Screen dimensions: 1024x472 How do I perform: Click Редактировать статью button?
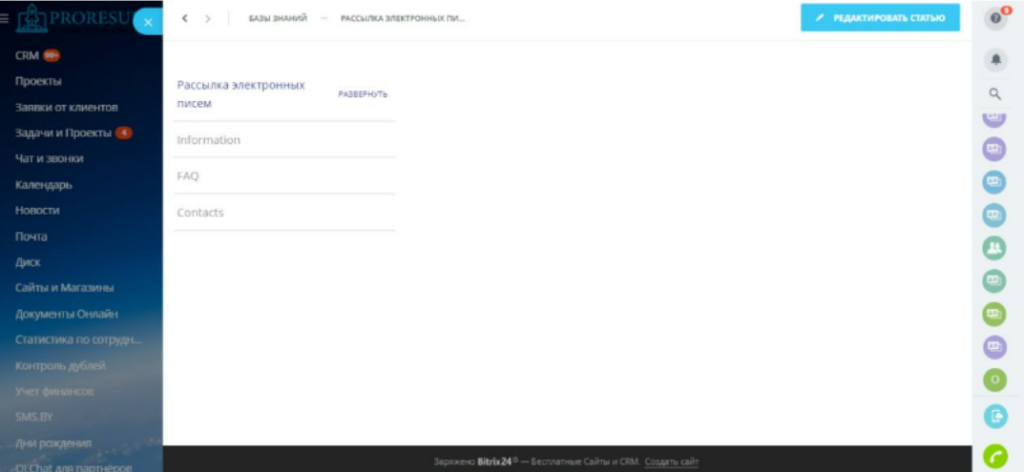click(x=880, y=18)
